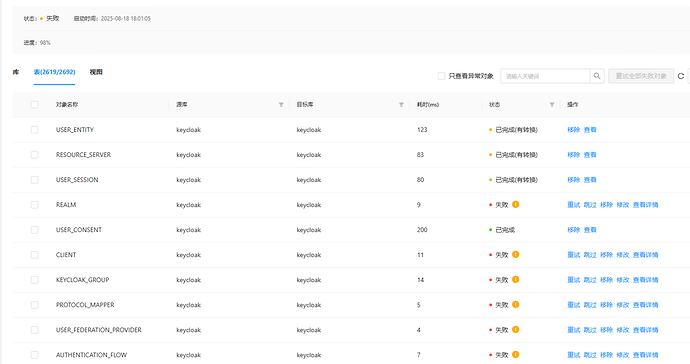Check the only-show-abnormal-objects checkbox
Screen dimensions: 690x364
pyautogui.click(x=441, y=76)
